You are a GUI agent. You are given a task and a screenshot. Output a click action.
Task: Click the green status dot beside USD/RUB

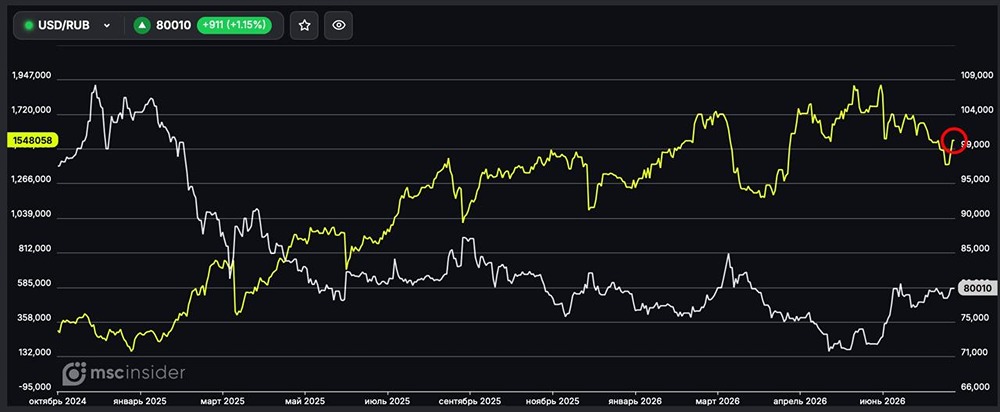tap(28, 26)
